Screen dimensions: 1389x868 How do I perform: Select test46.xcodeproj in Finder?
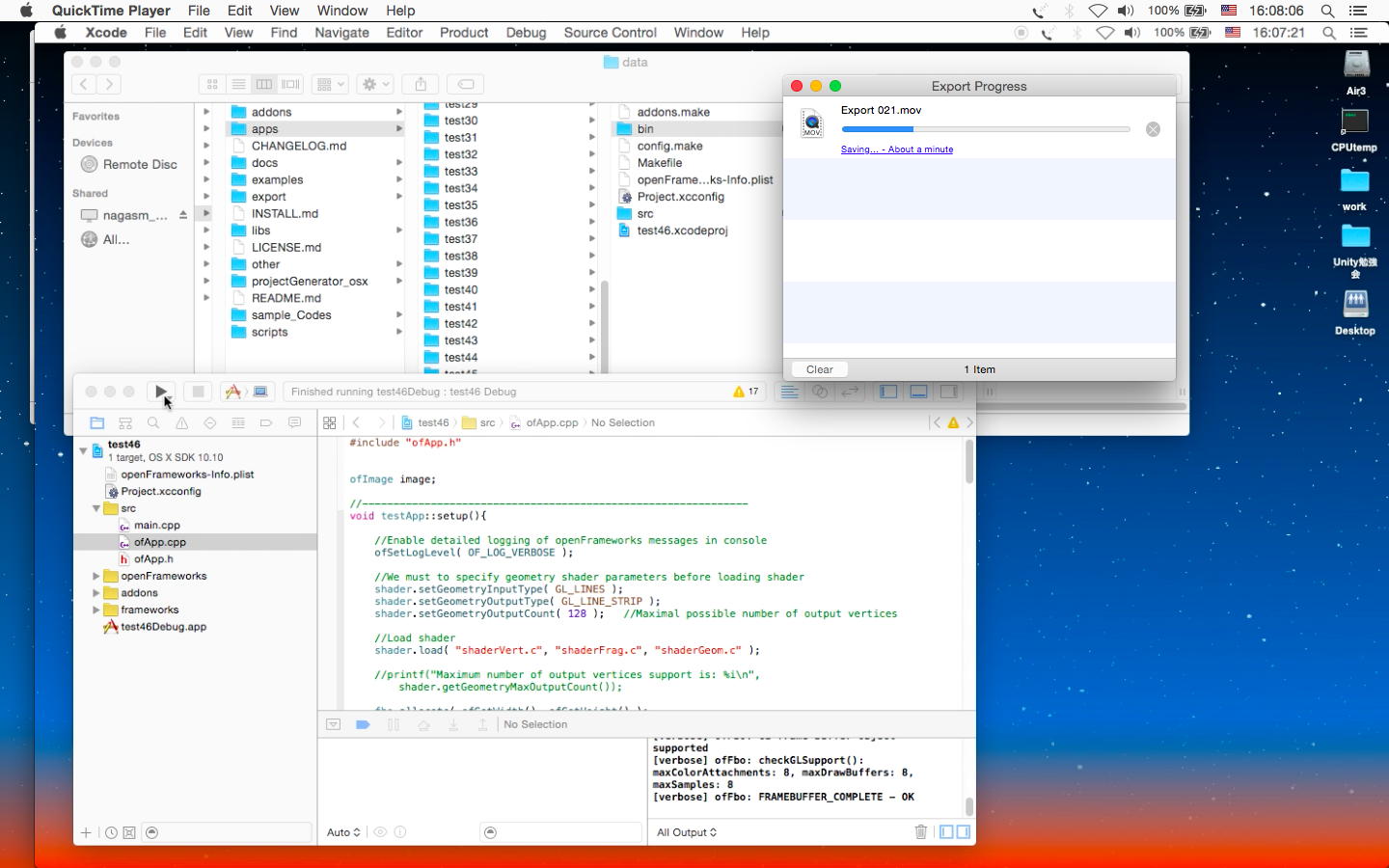(682, 231)
